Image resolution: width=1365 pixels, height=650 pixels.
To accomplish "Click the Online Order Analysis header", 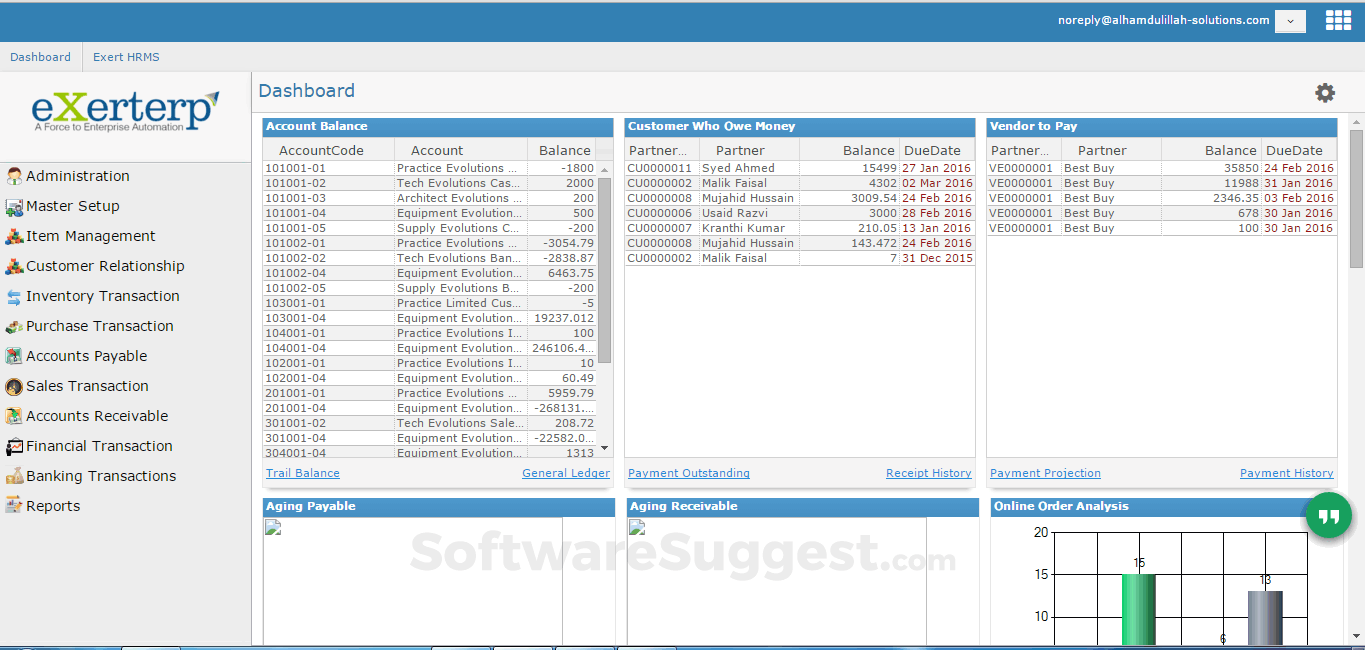I will [1167, 507].
